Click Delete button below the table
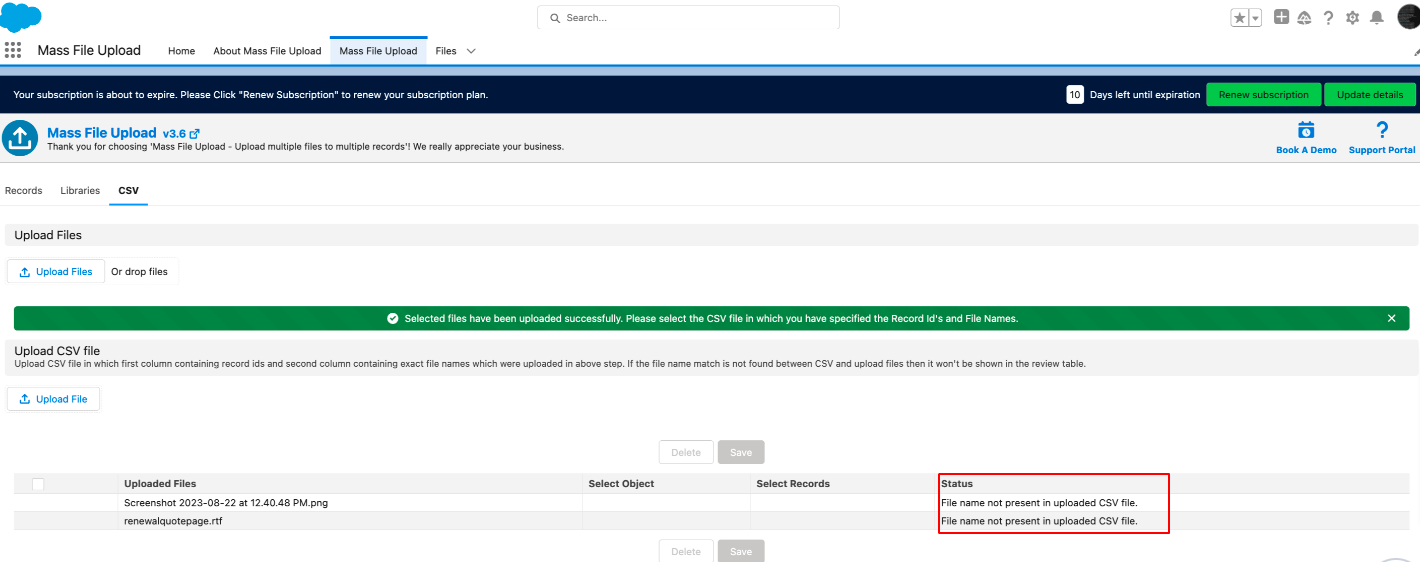The height and width of the screenshot is (562, 1420). [686, 551]
